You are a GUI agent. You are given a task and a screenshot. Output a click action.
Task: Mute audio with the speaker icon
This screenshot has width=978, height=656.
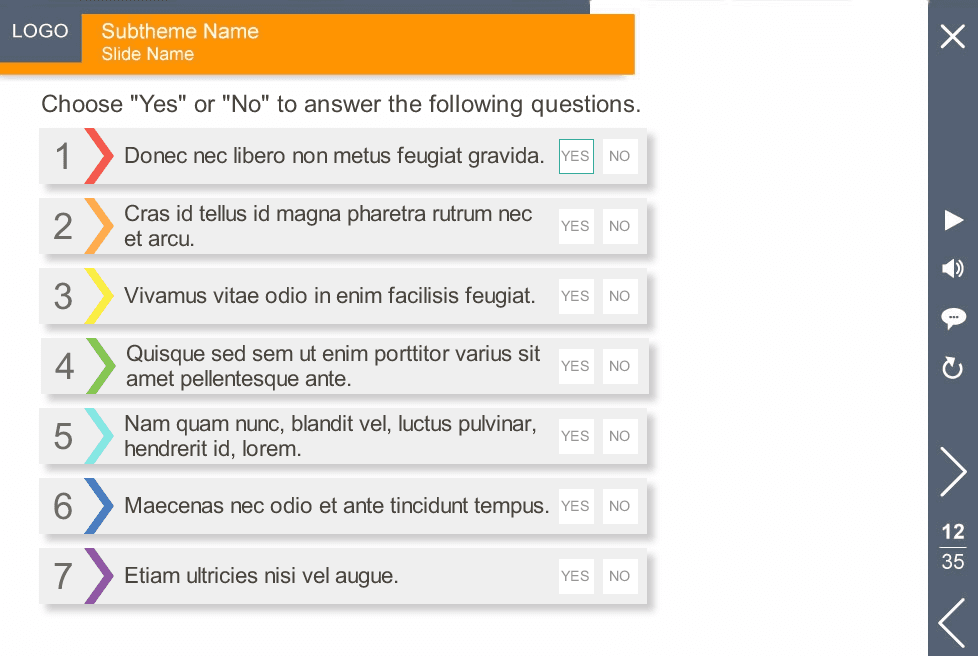pyautogui.click(x=953, y=269)
